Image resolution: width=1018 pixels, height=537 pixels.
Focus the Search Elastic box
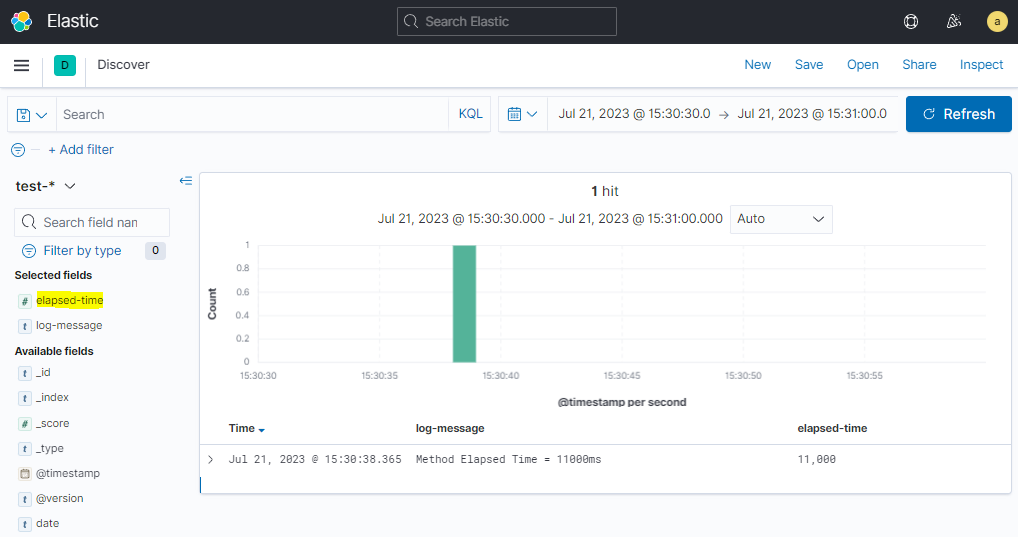click(x=507, y=21)
